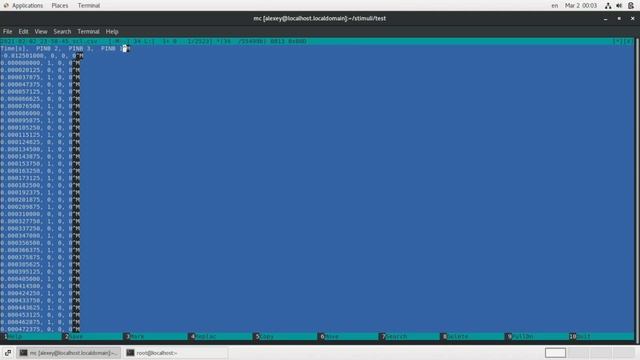
Task: Minimize the mc terminal window
Action: (606, 18)
